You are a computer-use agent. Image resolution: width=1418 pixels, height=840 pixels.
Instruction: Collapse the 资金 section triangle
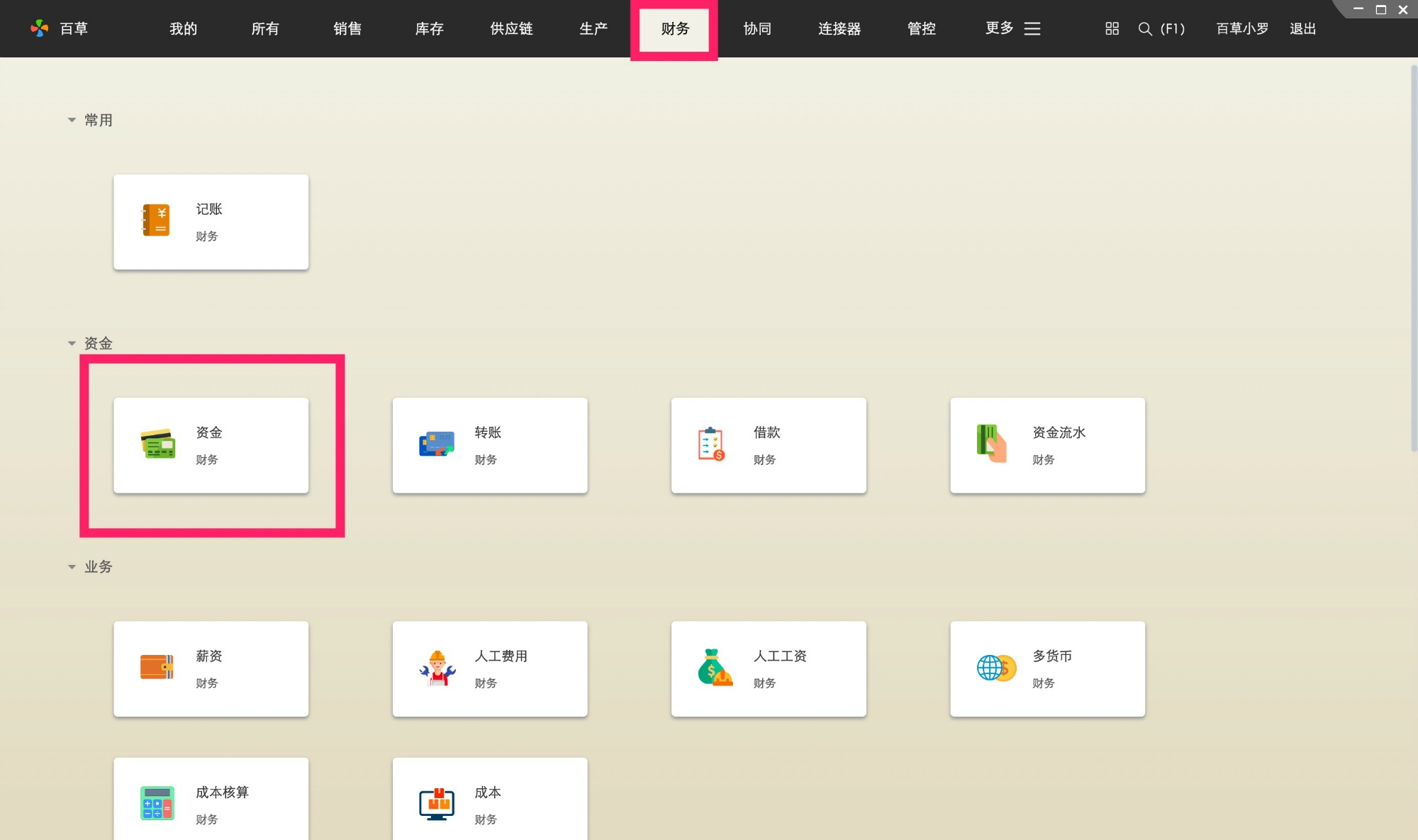[72, 343]
